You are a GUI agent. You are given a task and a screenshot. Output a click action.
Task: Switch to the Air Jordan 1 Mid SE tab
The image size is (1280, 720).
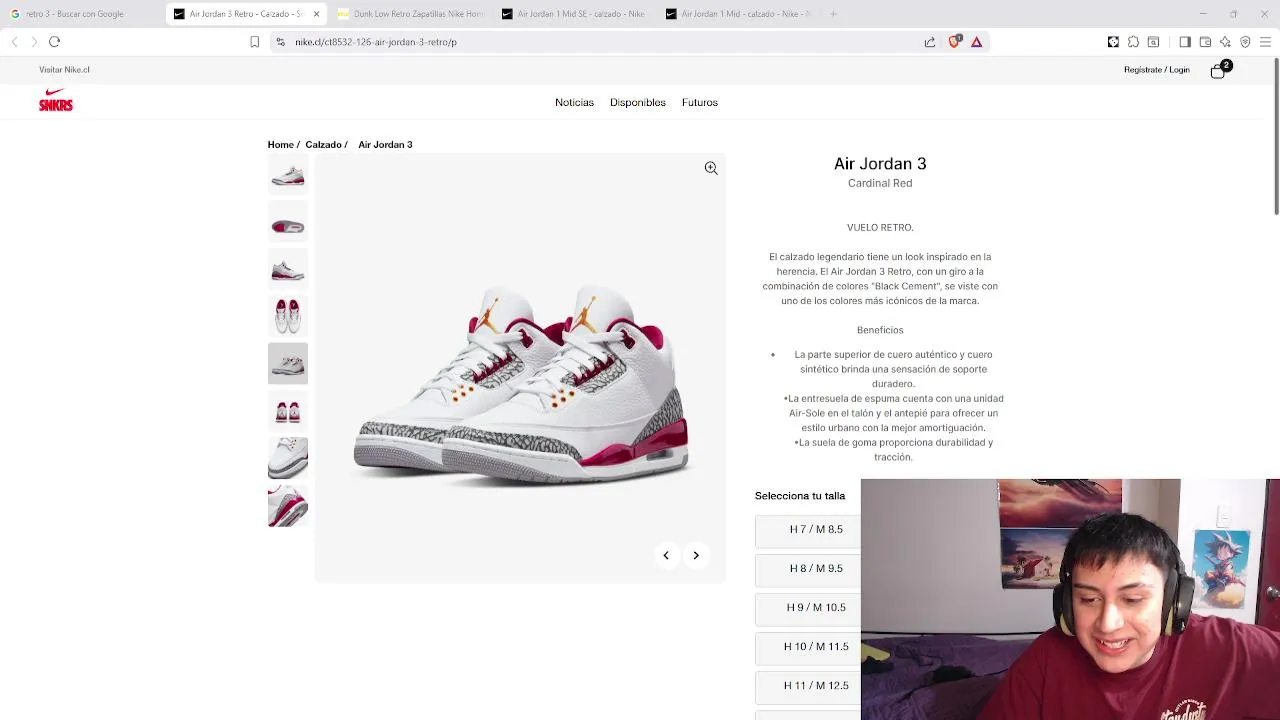[x=574, y=14]
